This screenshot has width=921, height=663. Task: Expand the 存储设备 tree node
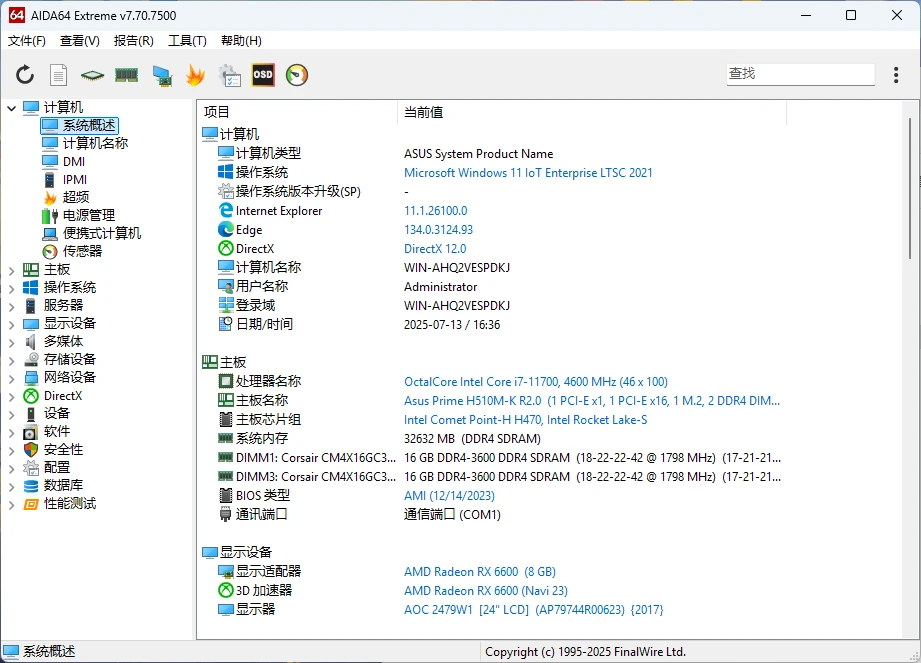[12, 360]
